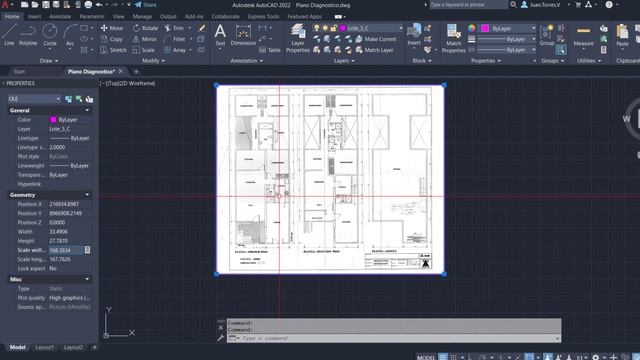Viewport: 640px width, 360px height.
Task: Click the Array tool icon
Action: (167, 50)
